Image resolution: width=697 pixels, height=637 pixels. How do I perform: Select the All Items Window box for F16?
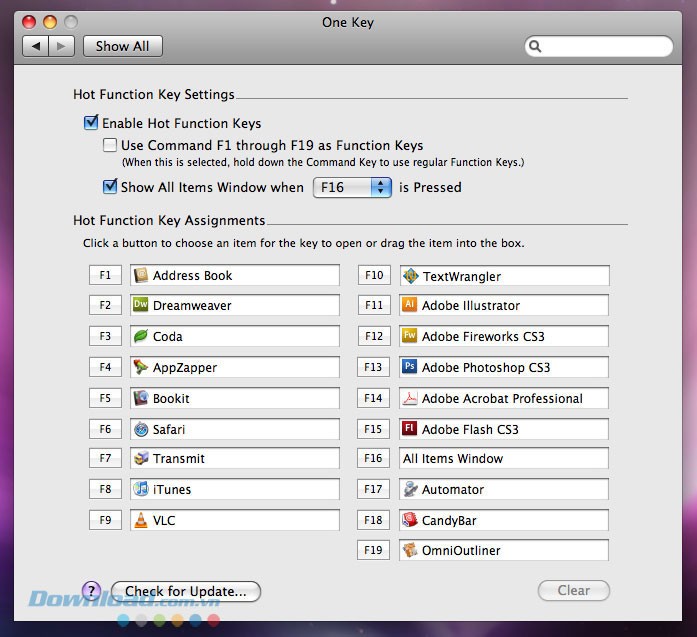[x=503, y=459]
